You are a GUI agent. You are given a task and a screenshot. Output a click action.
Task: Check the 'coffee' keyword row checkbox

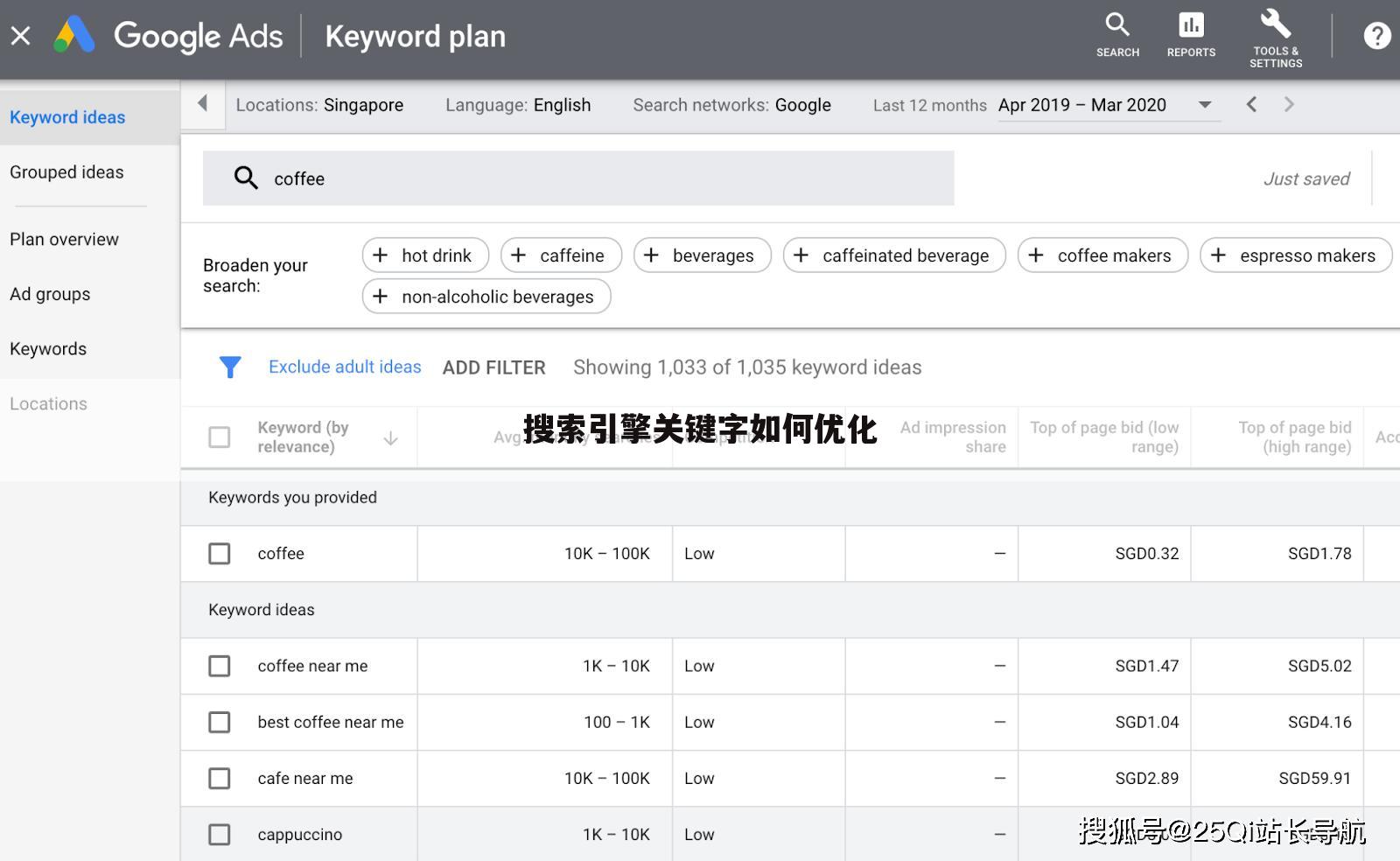pyautogui.click(x=220, y=554)
